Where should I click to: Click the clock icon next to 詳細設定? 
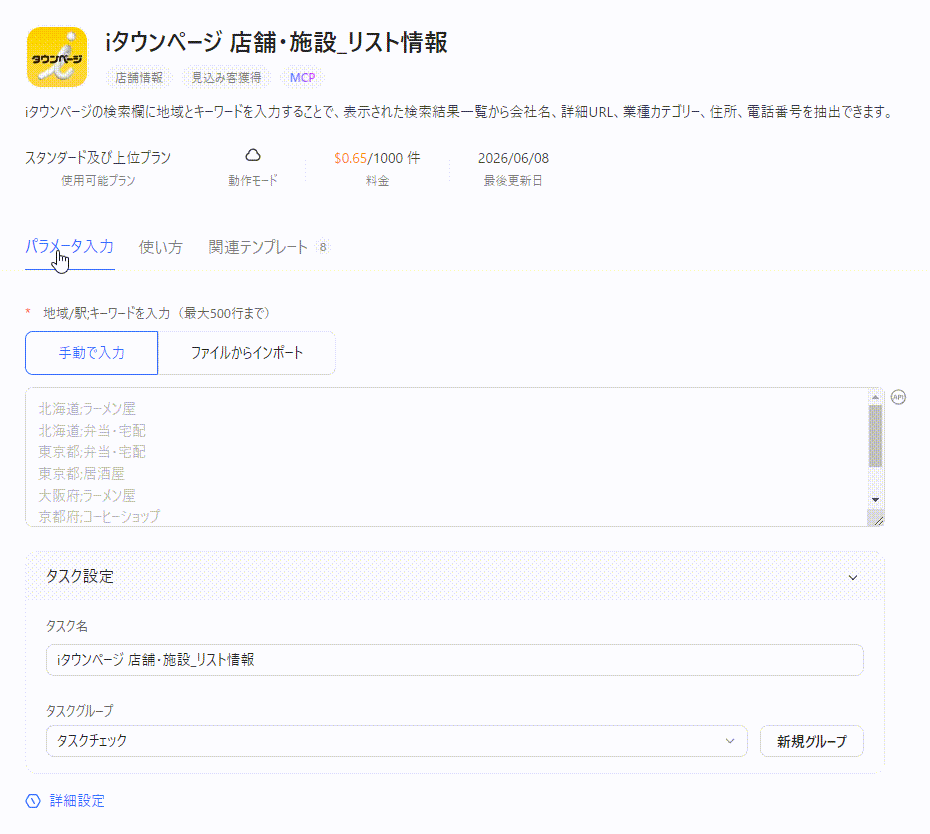click(33, 801)
